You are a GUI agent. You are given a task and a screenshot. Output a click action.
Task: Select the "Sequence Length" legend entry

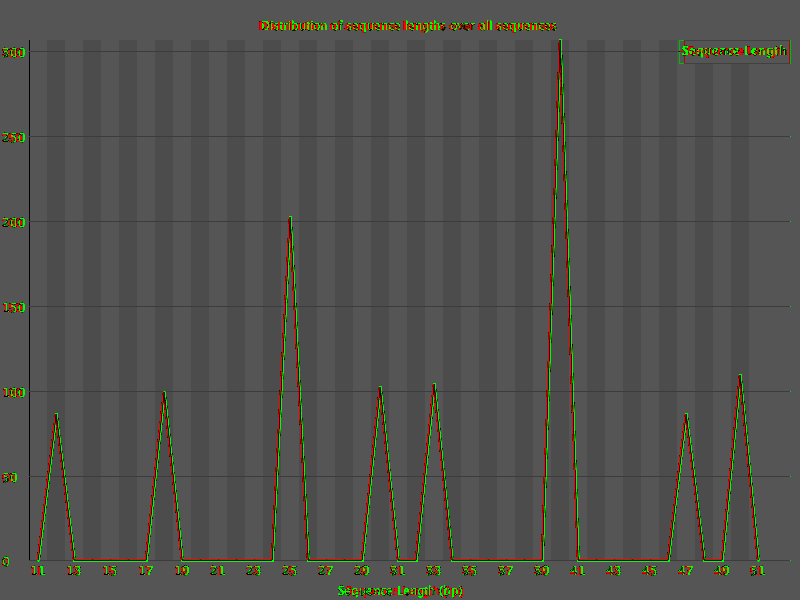click(734, 51)
